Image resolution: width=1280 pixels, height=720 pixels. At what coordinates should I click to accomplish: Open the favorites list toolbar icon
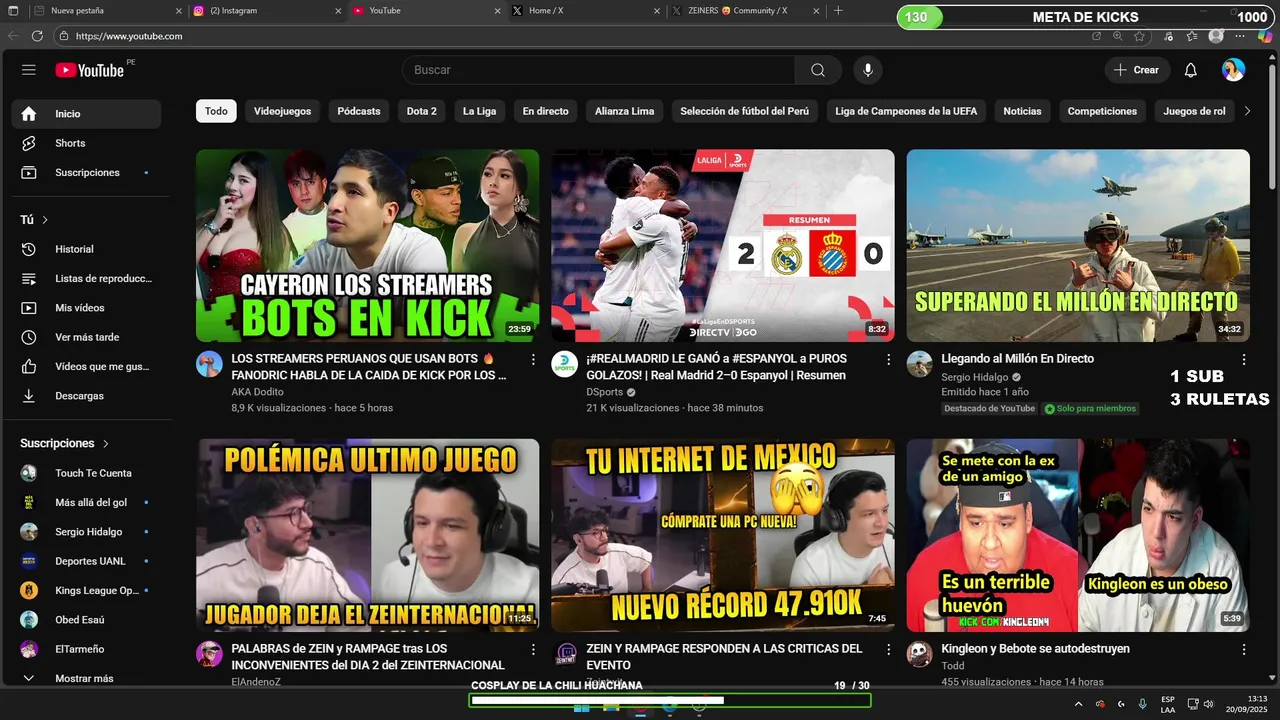1192,36
